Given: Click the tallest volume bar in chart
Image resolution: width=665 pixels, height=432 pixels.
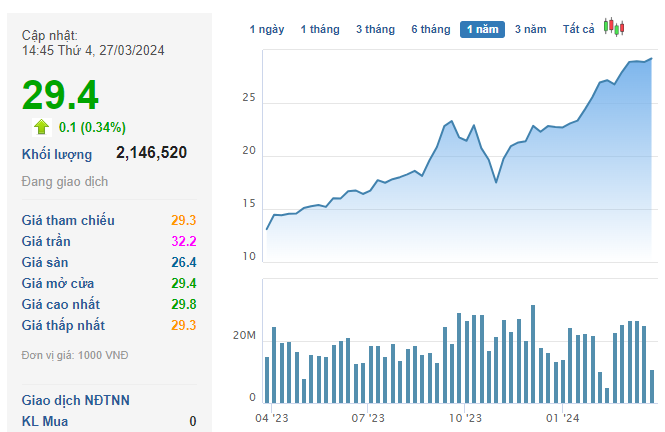Looking at the screenshot, I should point(533,353).
